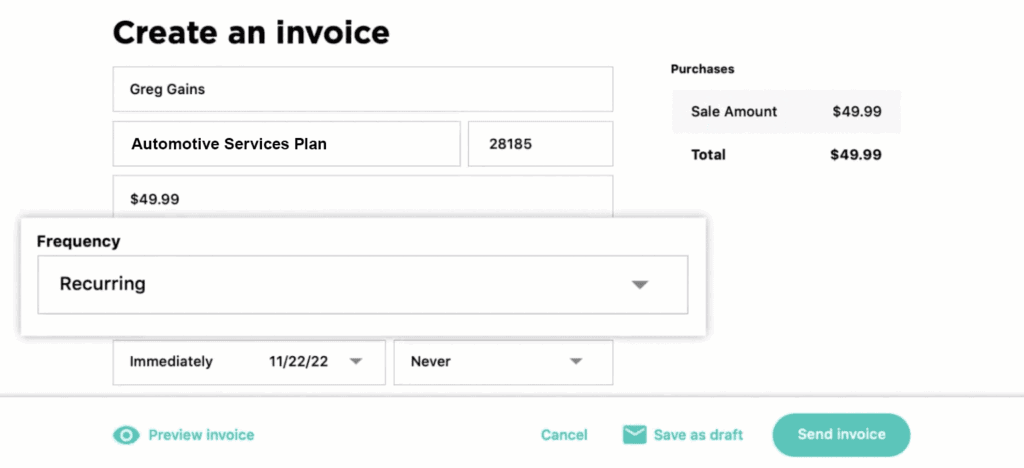
Task: Click Save as draft
Action: tap(698, 435)
